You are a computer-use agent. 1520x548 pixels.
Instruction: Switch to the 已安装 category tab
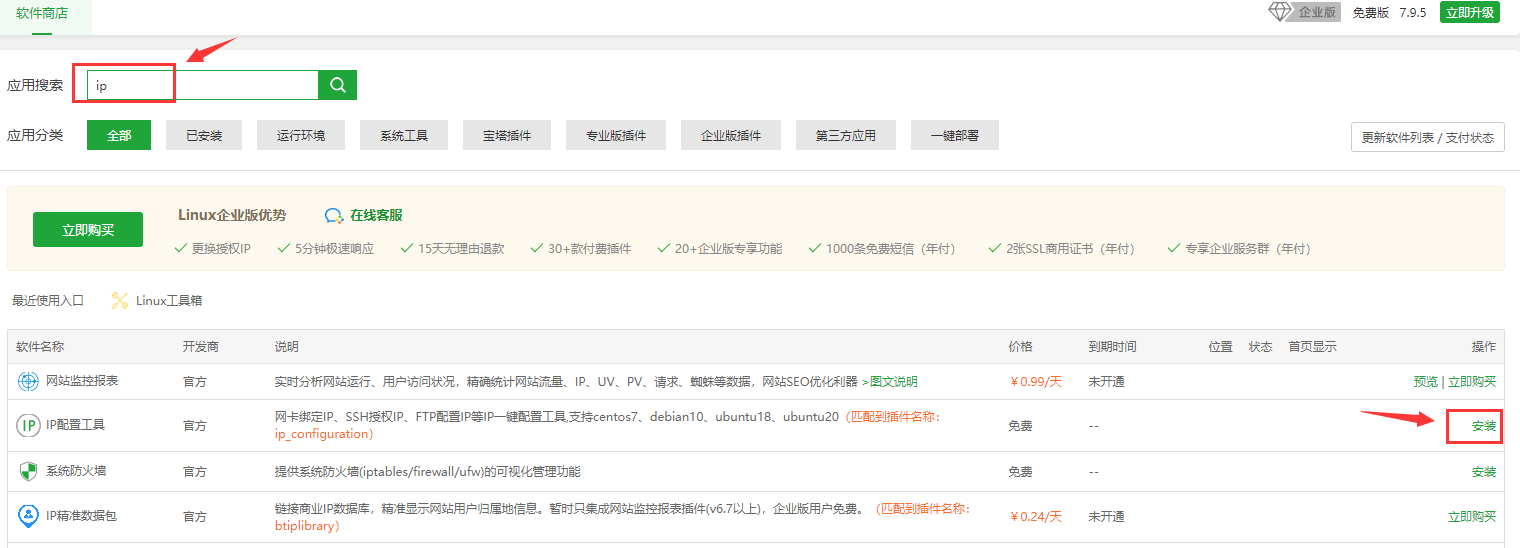point(204,135)
